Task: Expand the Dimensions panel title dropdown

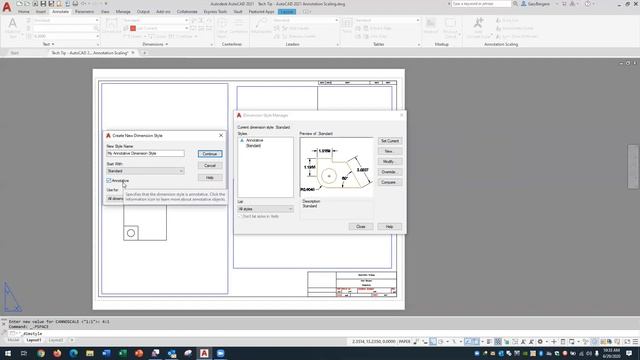Action: 155,44
